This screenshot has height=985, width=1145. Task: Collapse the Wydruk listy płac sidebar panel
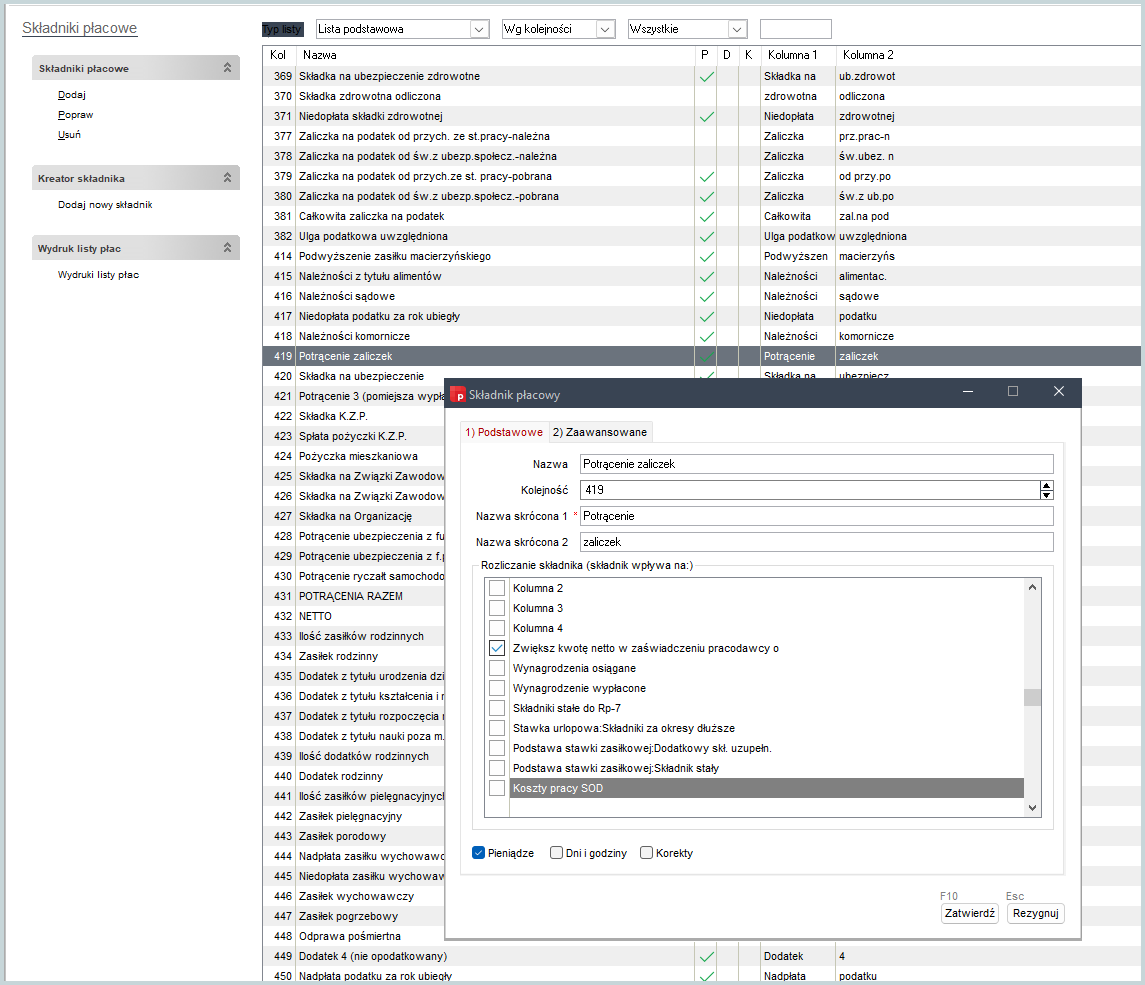pos(227,248)
